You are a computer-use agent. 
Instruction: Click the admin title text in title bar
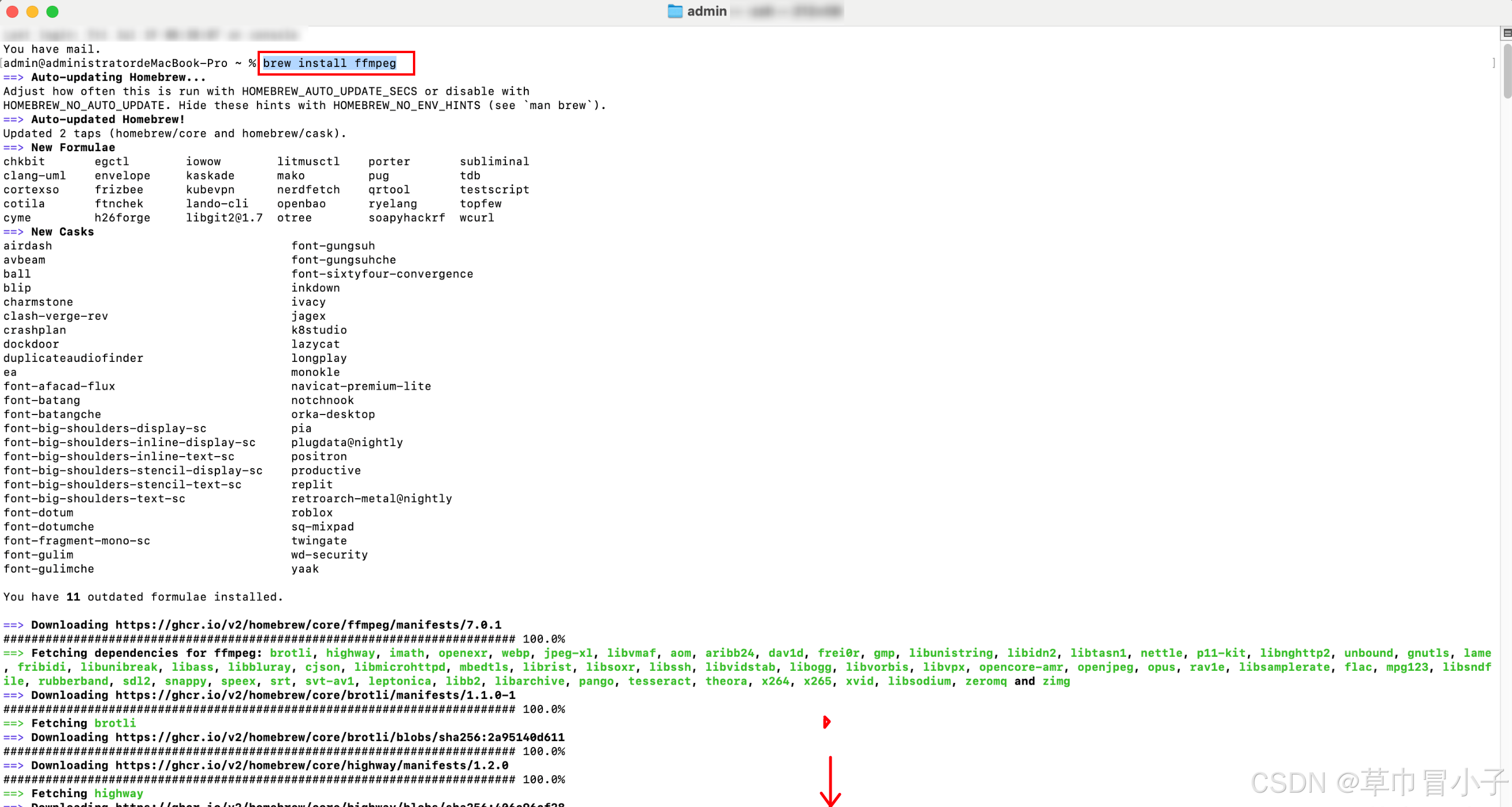[x=707, y=11]
